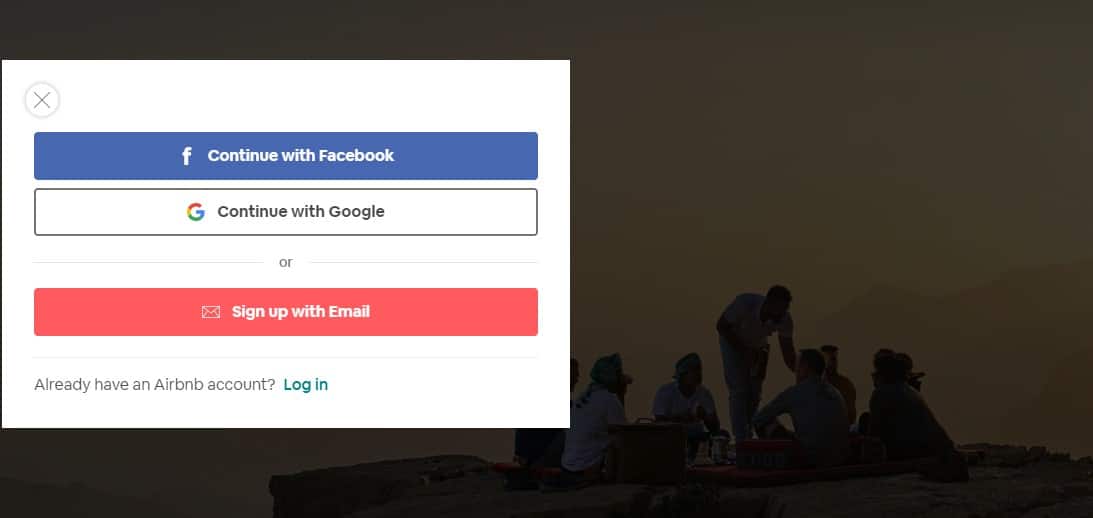The image size is (1093, 518).
Task: Click the divider line above the account question
Action: tap(286, 358)
